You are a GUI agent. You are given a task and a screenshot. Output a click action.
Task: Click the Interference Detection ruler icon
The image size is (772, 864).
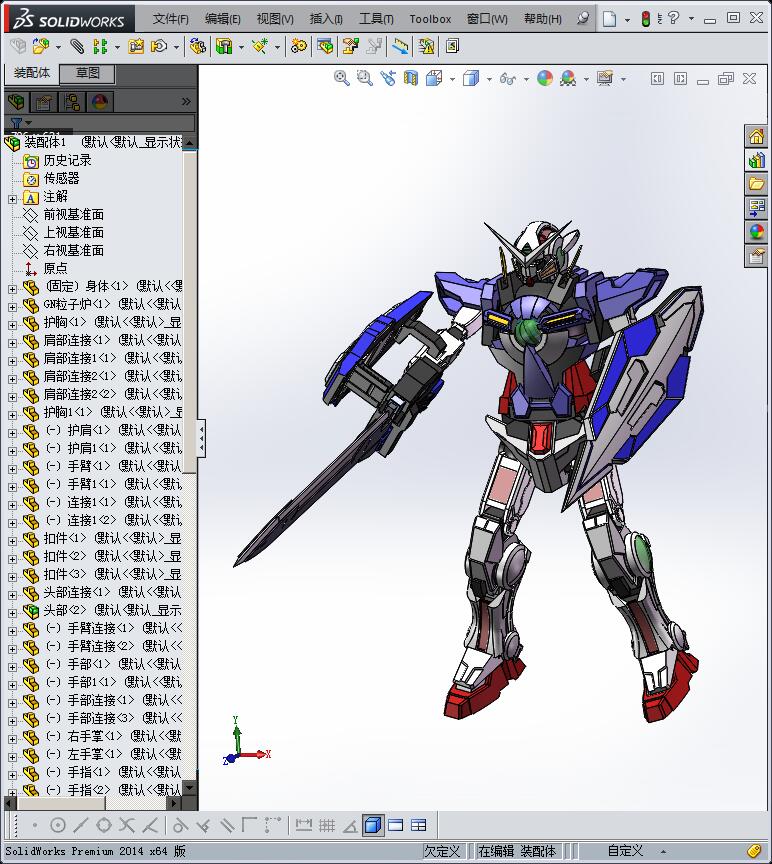pos(400,47)
